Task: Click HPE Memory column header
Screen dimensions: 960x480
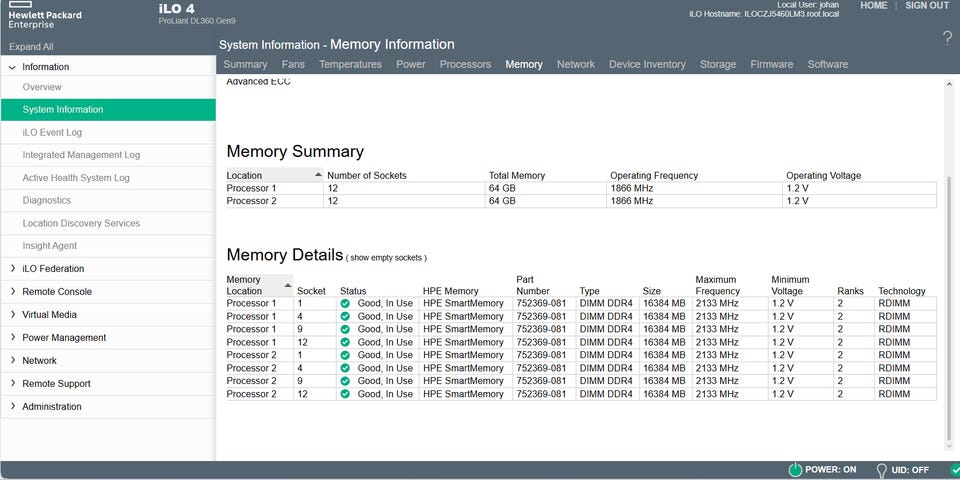Action: (451, 291)
